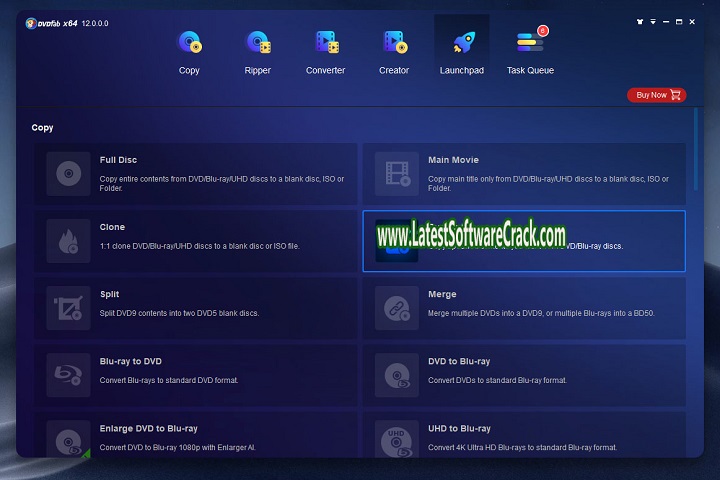Screen dimensions: 720x480
Task: Switch to the Converter module
Action: tap(325, 43)
